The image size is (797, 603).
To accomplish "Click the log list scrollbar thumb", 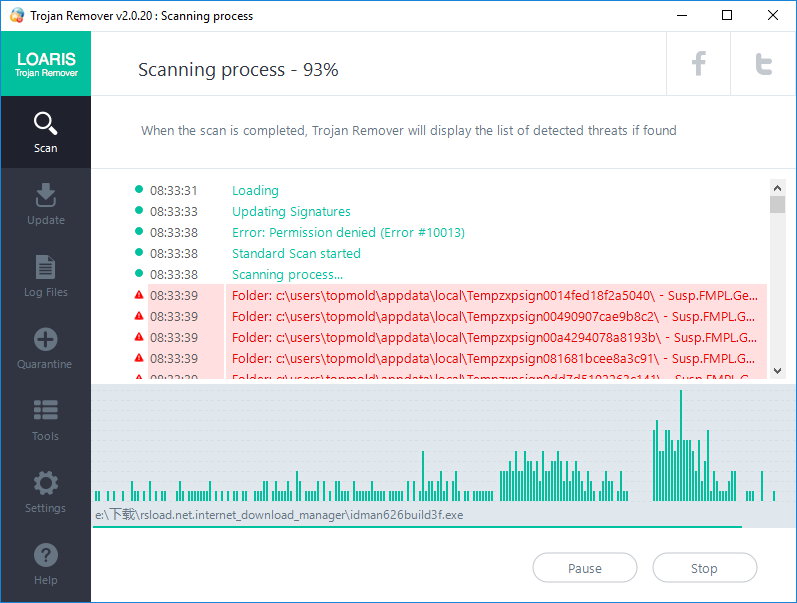I will [777, 204].
